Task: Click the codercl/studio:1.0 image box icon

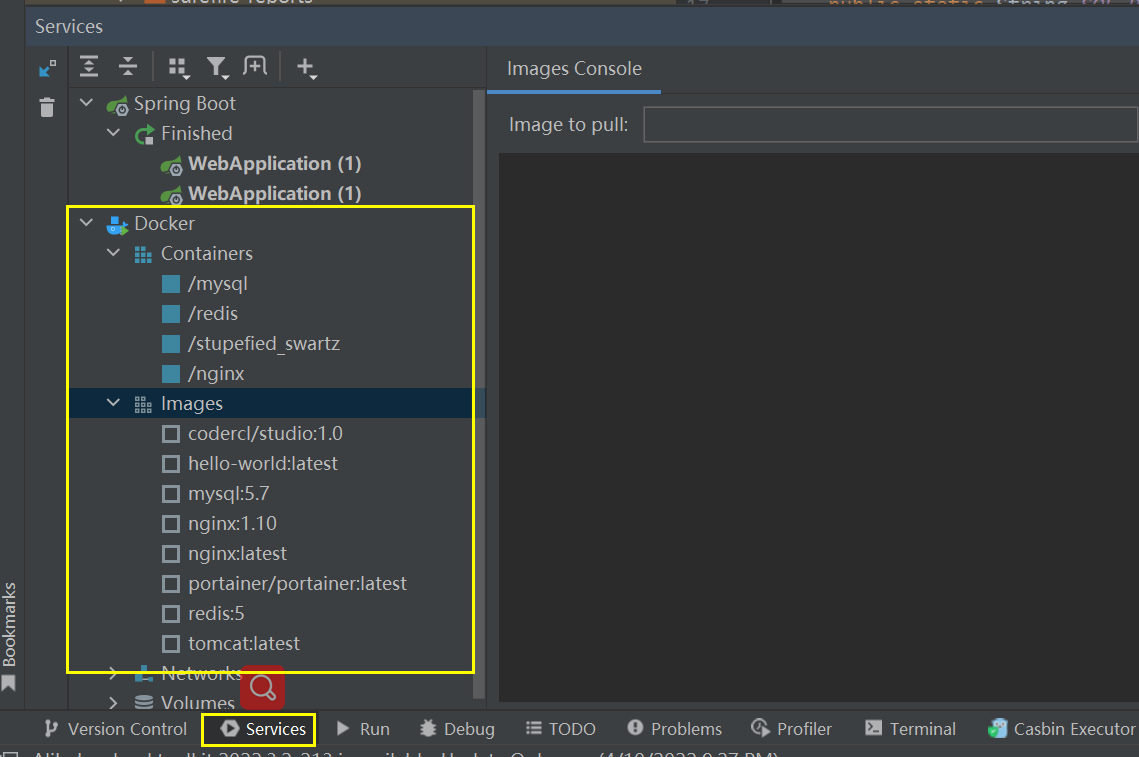Action: [x=171, y=434]
